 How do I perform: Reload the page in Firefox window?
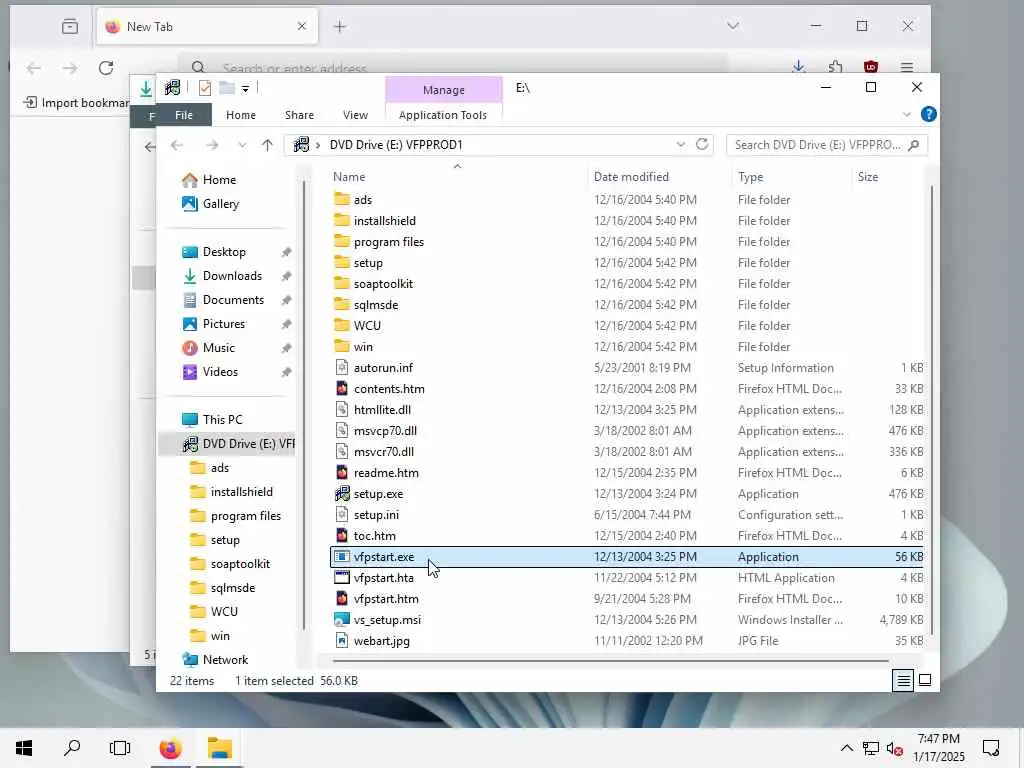106,68
